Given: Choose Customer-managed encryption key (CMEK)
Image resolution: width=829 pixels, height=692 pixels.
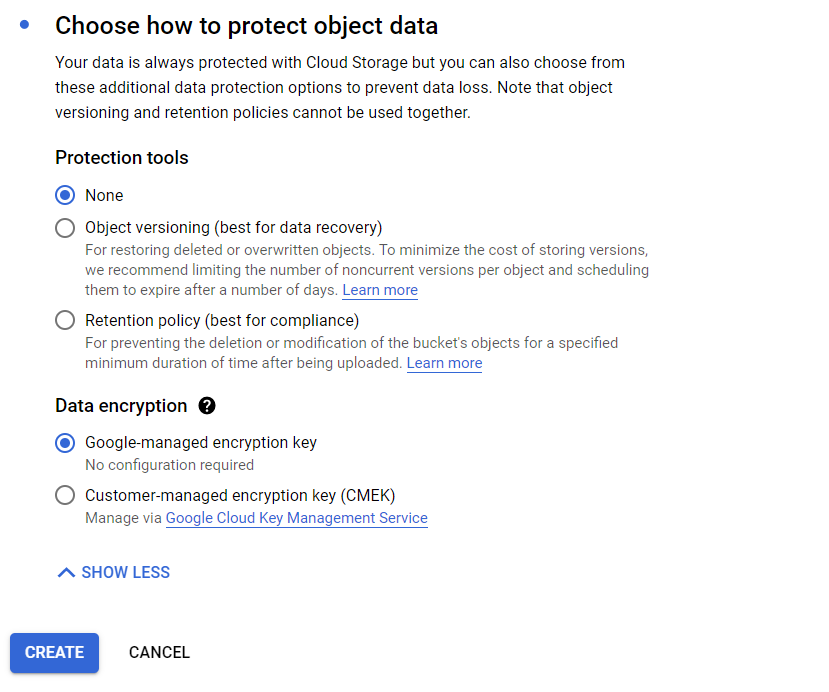Looking at the screenshot, I should pos(65,495).
